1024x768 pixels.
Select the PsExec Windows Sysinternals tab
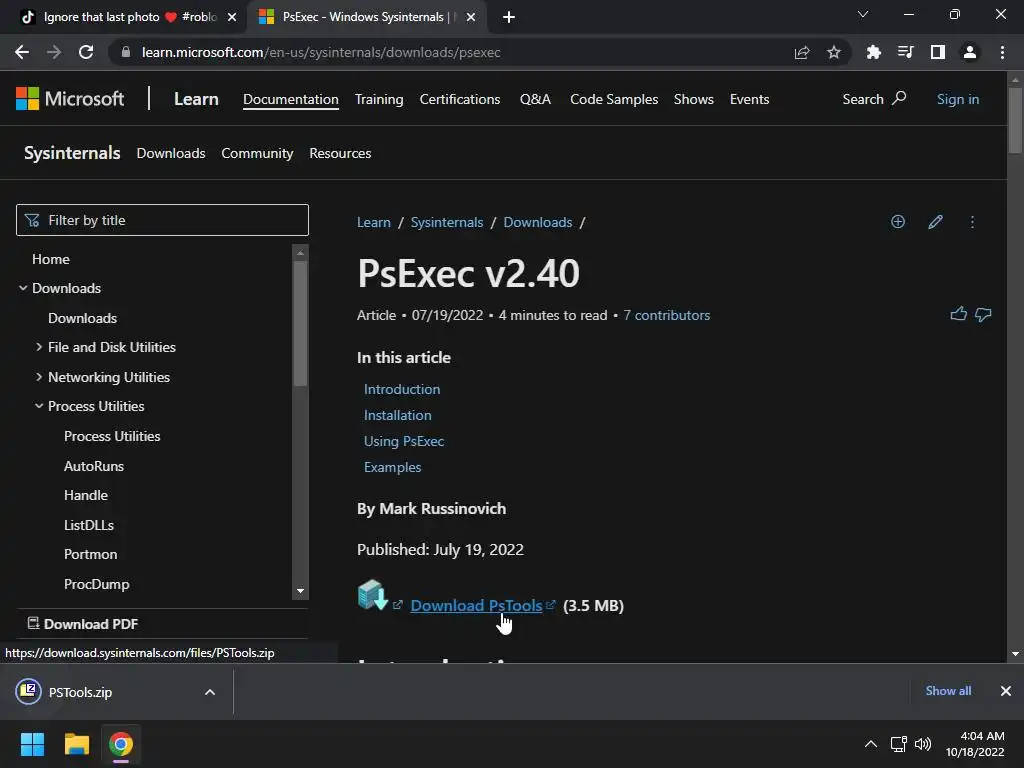[x=367, y=17]
